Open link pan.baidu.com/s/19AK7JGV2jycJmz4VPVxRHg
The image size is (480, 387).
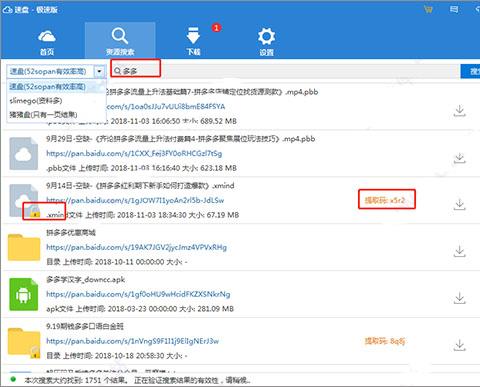136,247
